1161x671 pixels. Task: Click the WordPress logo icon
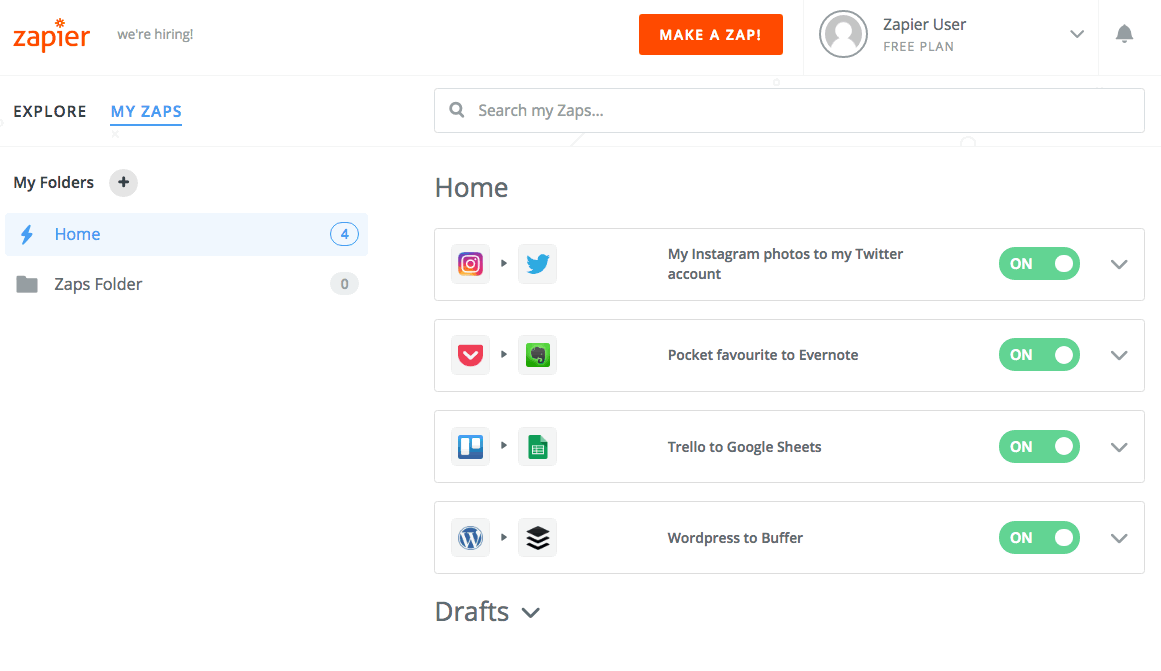tap(470, 538)
